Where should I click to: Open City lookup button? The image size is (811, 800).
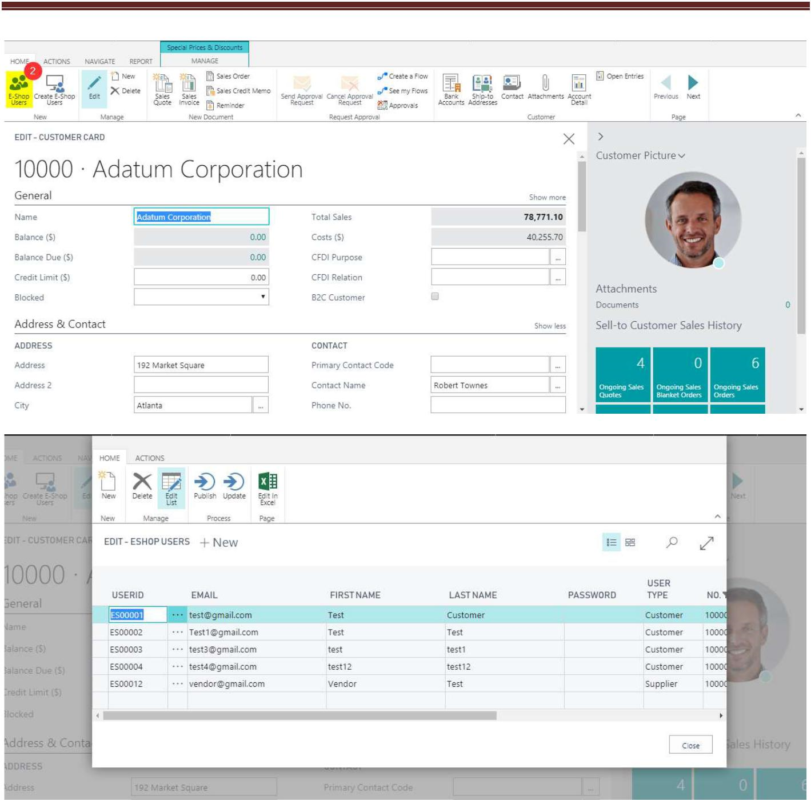coord(261,405)
